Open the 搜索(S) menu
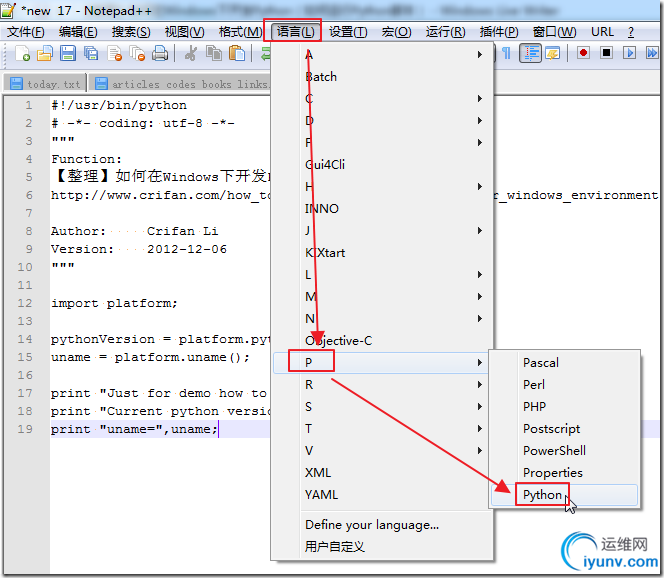The height and width of the screenshot is (578, 664). pyautogui.click(x=131, y=32)
